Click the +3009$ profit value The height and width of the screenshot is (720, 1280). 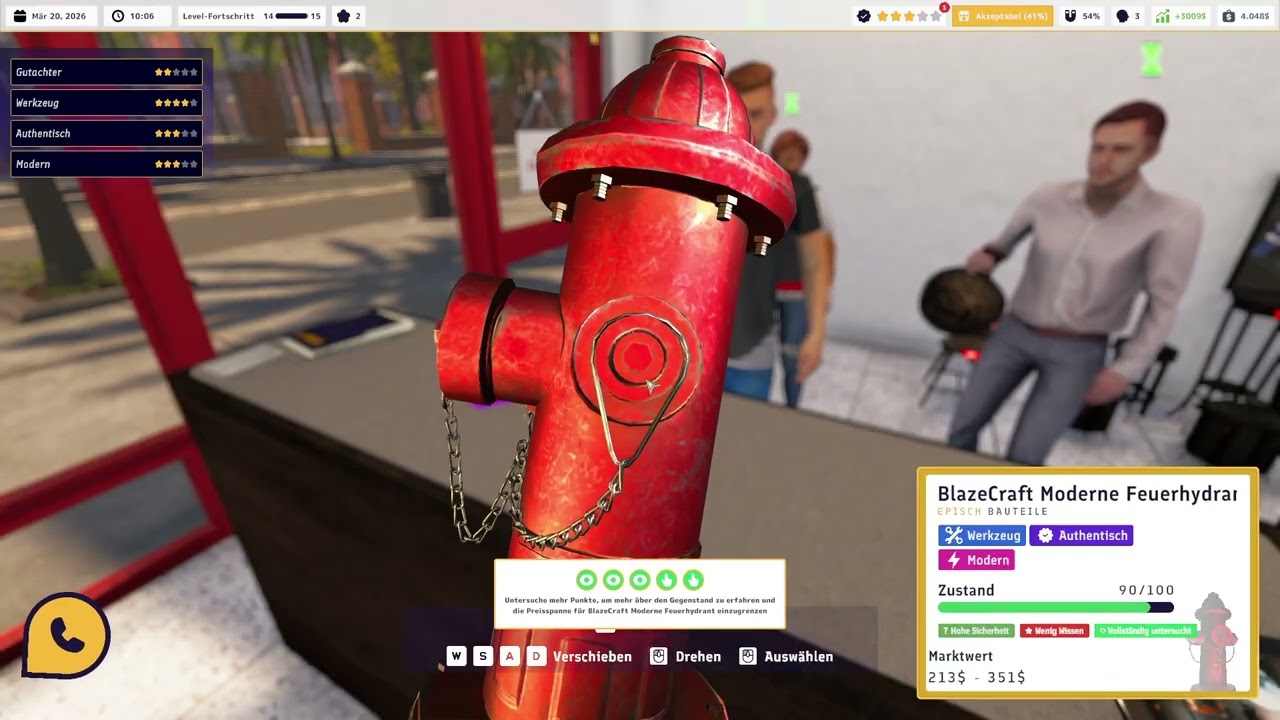point(1190,16)
